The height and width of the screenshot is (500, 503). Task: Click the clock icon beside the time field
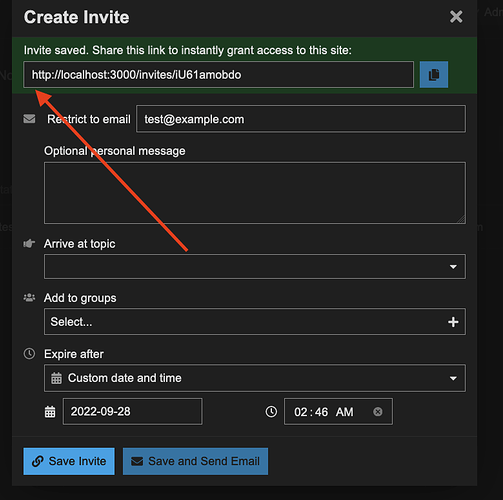[271, 412]
